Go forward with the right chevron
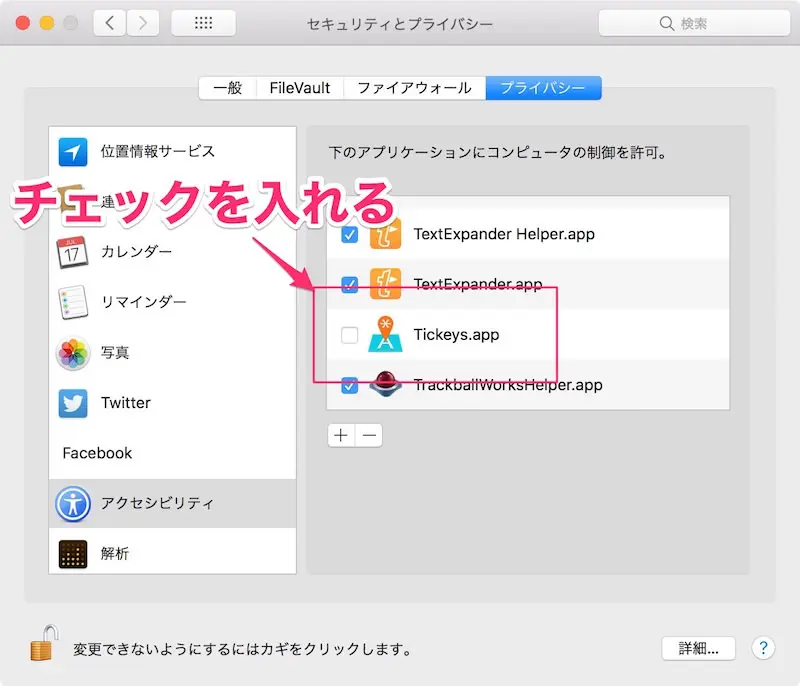This screenshot has height=686, width=800. 143,23
